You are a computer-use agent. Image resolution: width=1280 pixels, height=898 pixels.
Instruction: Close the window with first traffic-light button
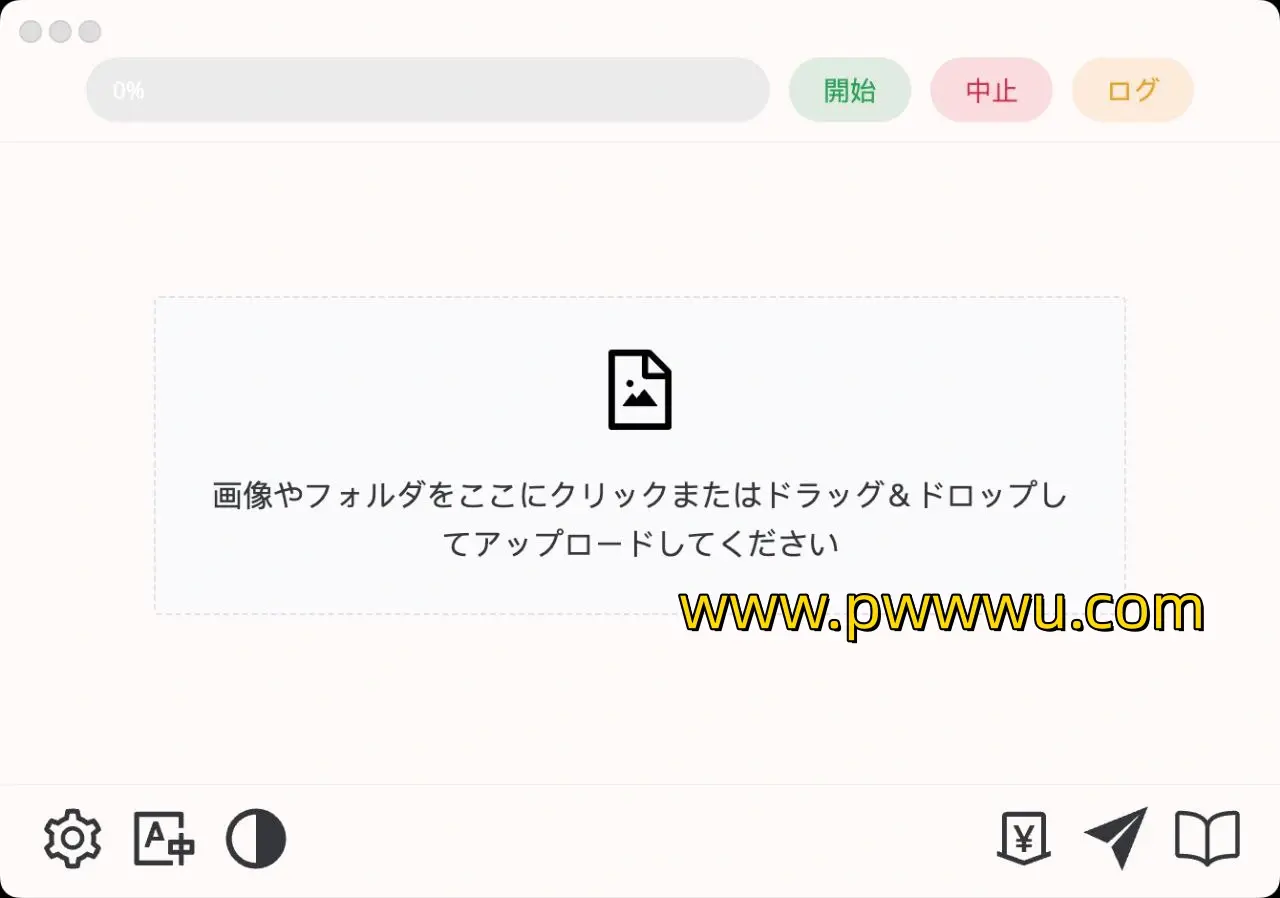(x=31, y=32)
